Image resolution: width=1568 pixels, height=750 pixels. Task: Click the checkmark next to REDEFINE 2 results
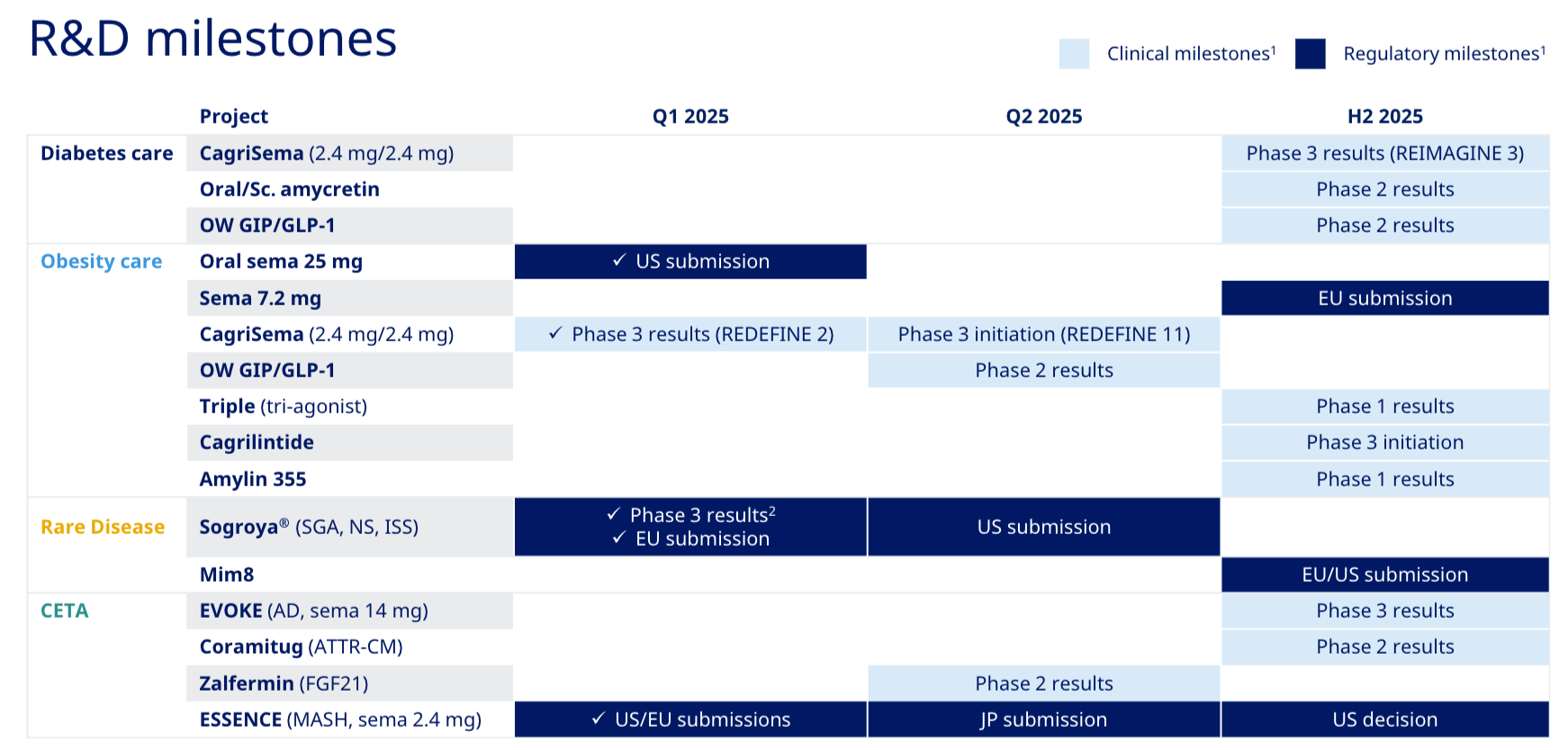tap(555, 334)
